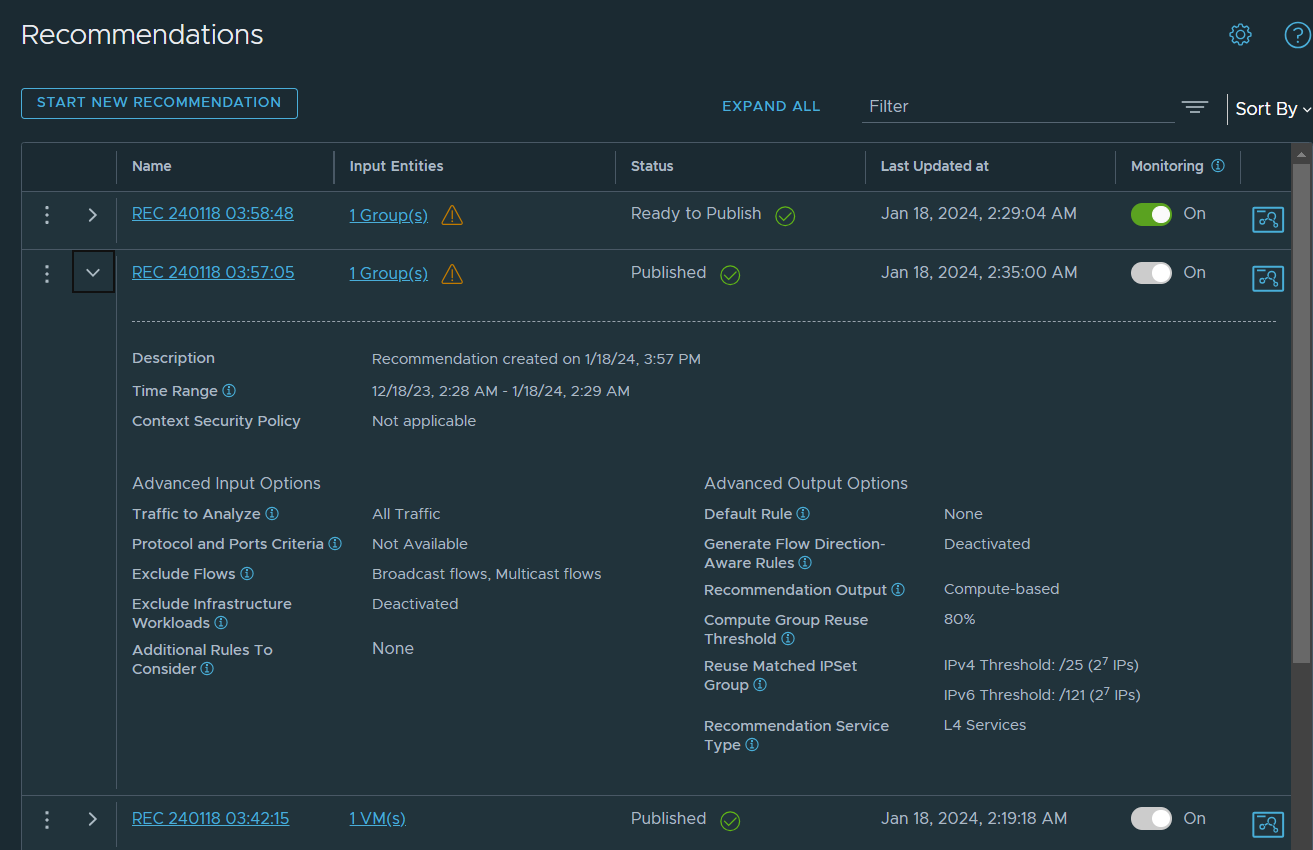Image resolution: width=1313 pixels, height=850 pixels.
Task: Click the vertical scrollbar thumb
Action: pos(1300,411)
